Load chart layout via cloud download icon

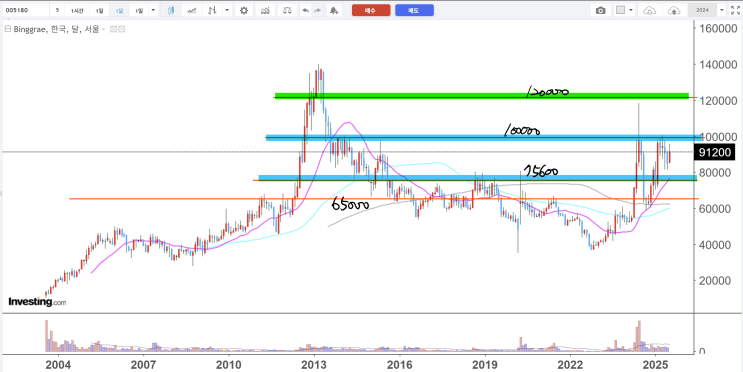[649, 10]
